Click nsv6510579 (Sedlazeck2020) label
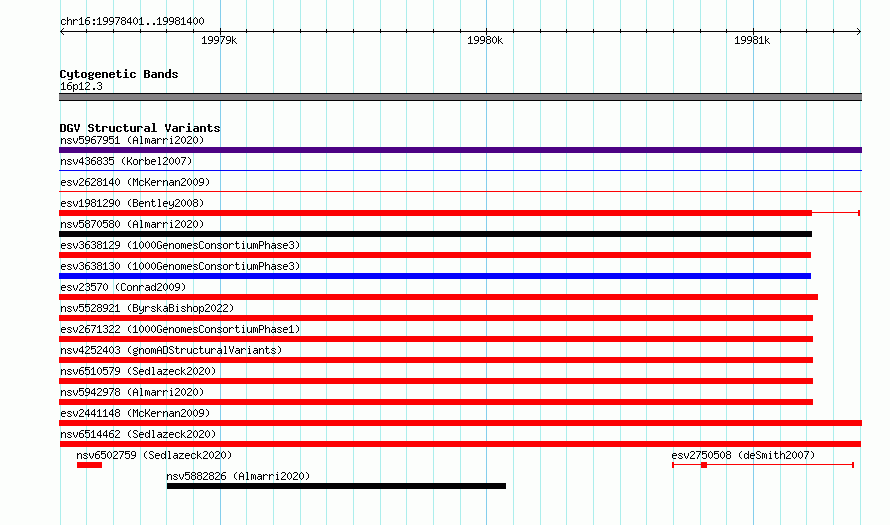 coord(138,371)
